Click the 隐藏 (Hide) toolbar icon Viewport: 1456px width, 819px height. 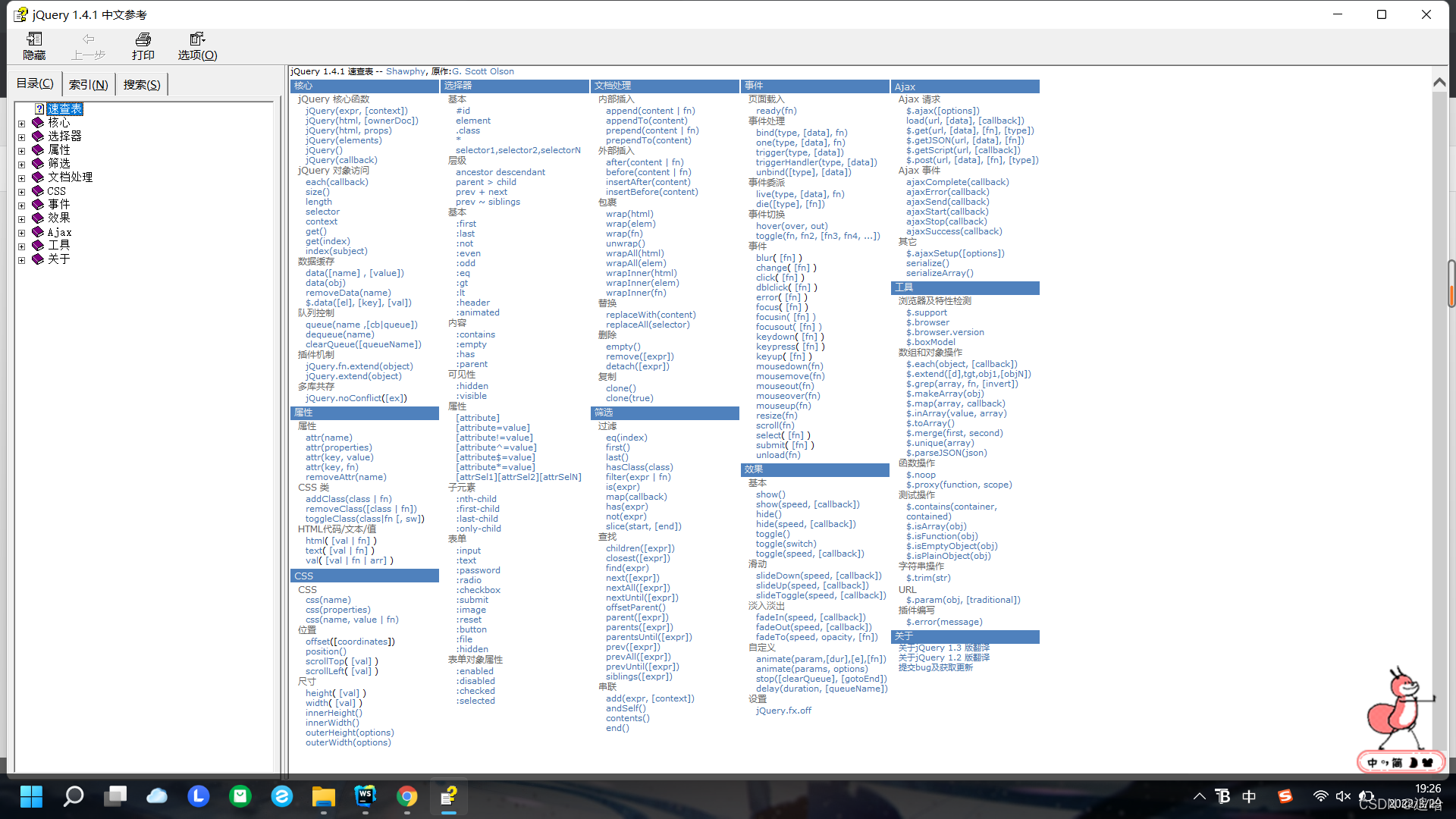(34, 46)
